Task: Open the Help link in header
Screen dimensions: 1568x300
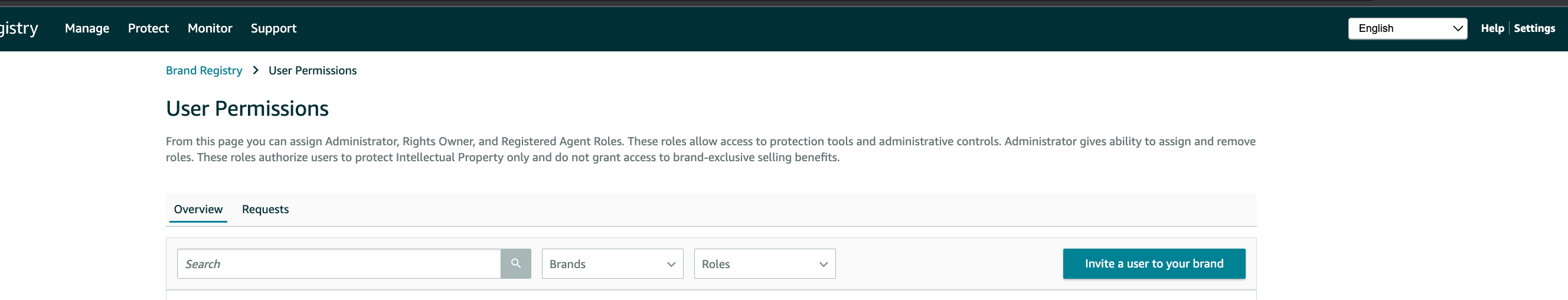Action: point(1492,28)
